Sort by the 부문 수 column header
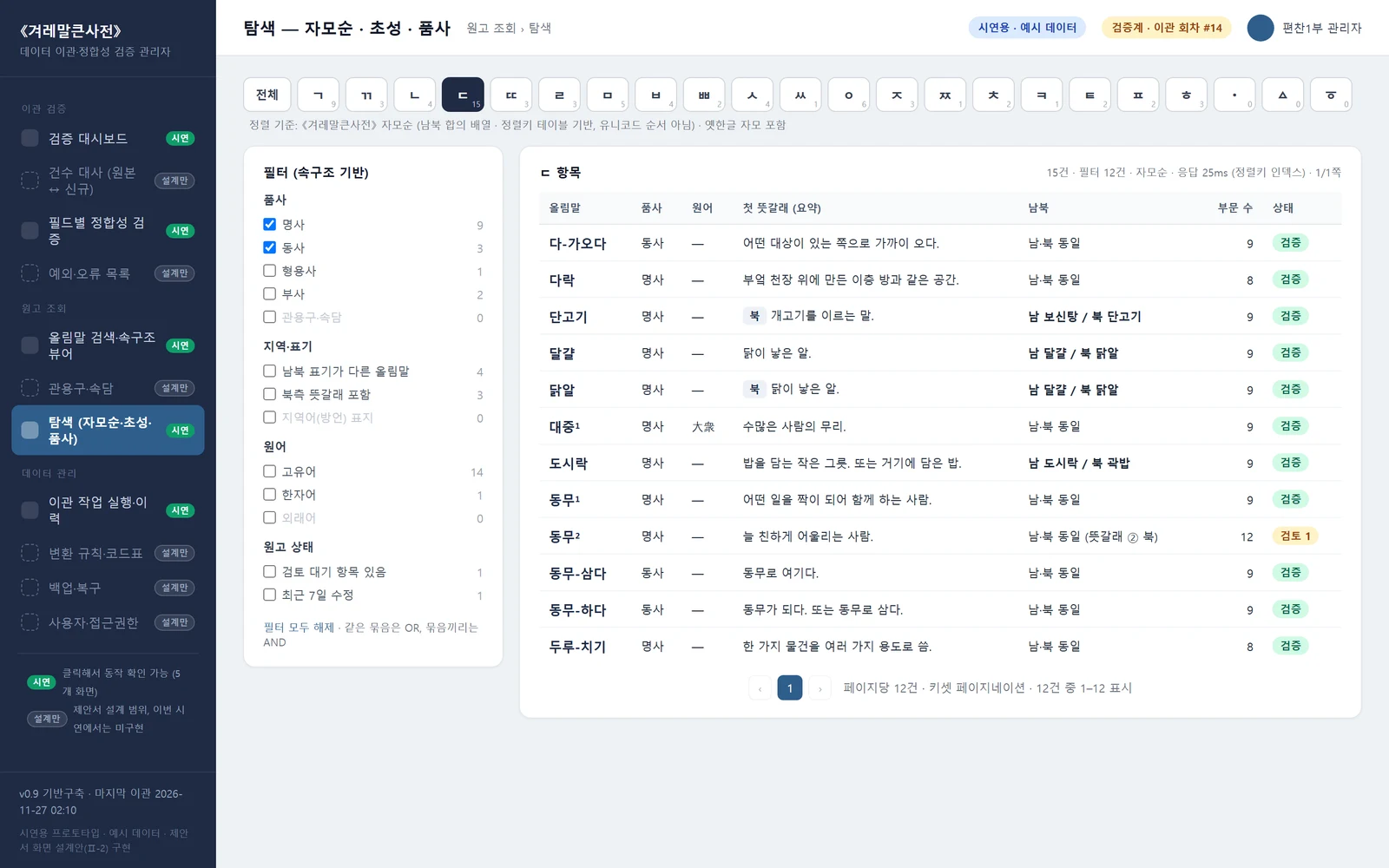The height and width of the screenshot is (868, 1389). (1234, 208)
